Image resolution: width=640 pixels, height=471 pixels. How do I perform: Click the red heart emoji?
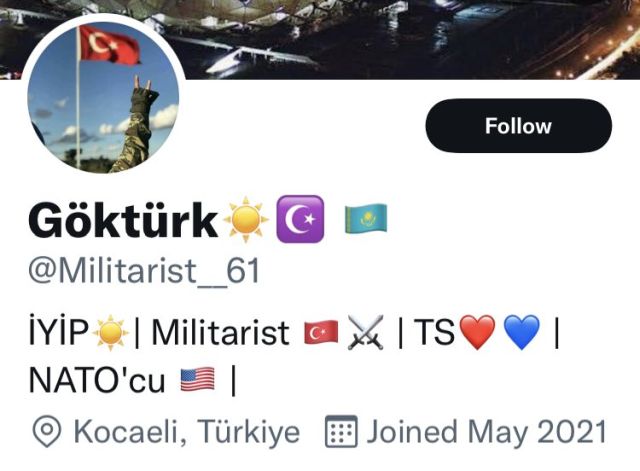(x=477, y=333)
